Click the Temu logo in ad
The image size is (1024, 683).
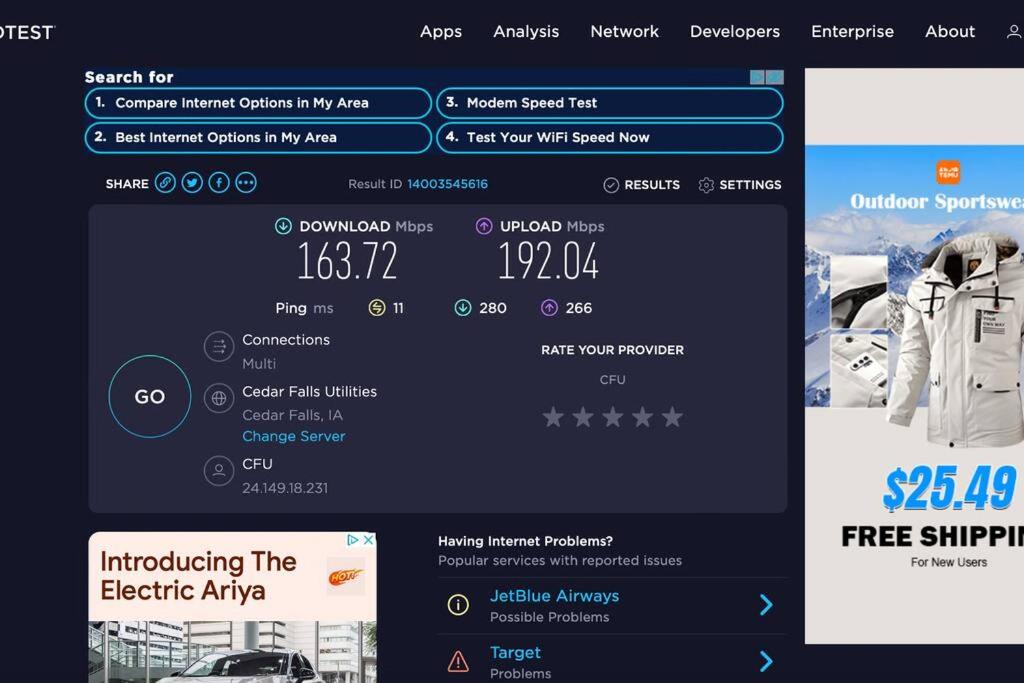pyautogui.click(x=948, y=172)
